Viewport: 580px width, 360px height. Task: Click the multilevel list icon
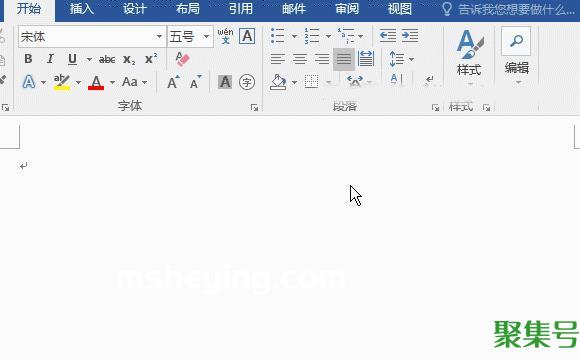pyautogui.click(x=346, y=36)
